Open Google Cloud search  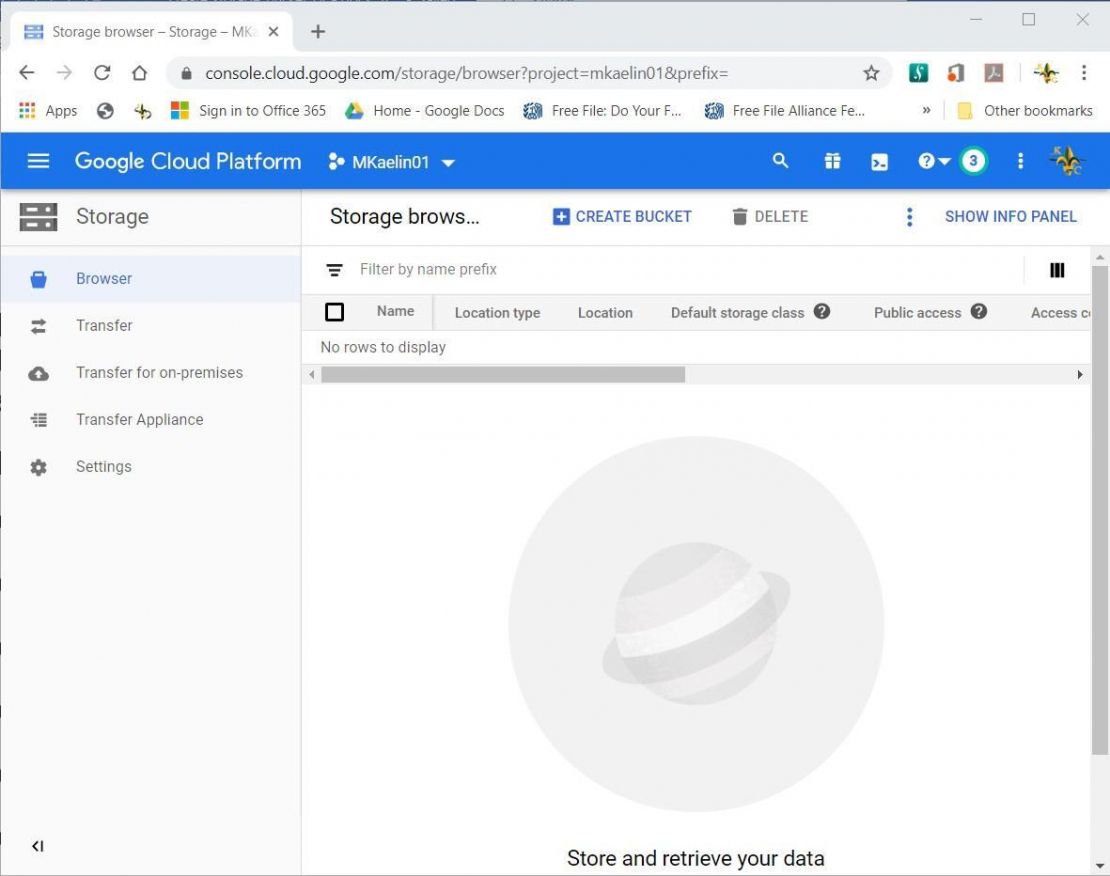coord(780,161)
